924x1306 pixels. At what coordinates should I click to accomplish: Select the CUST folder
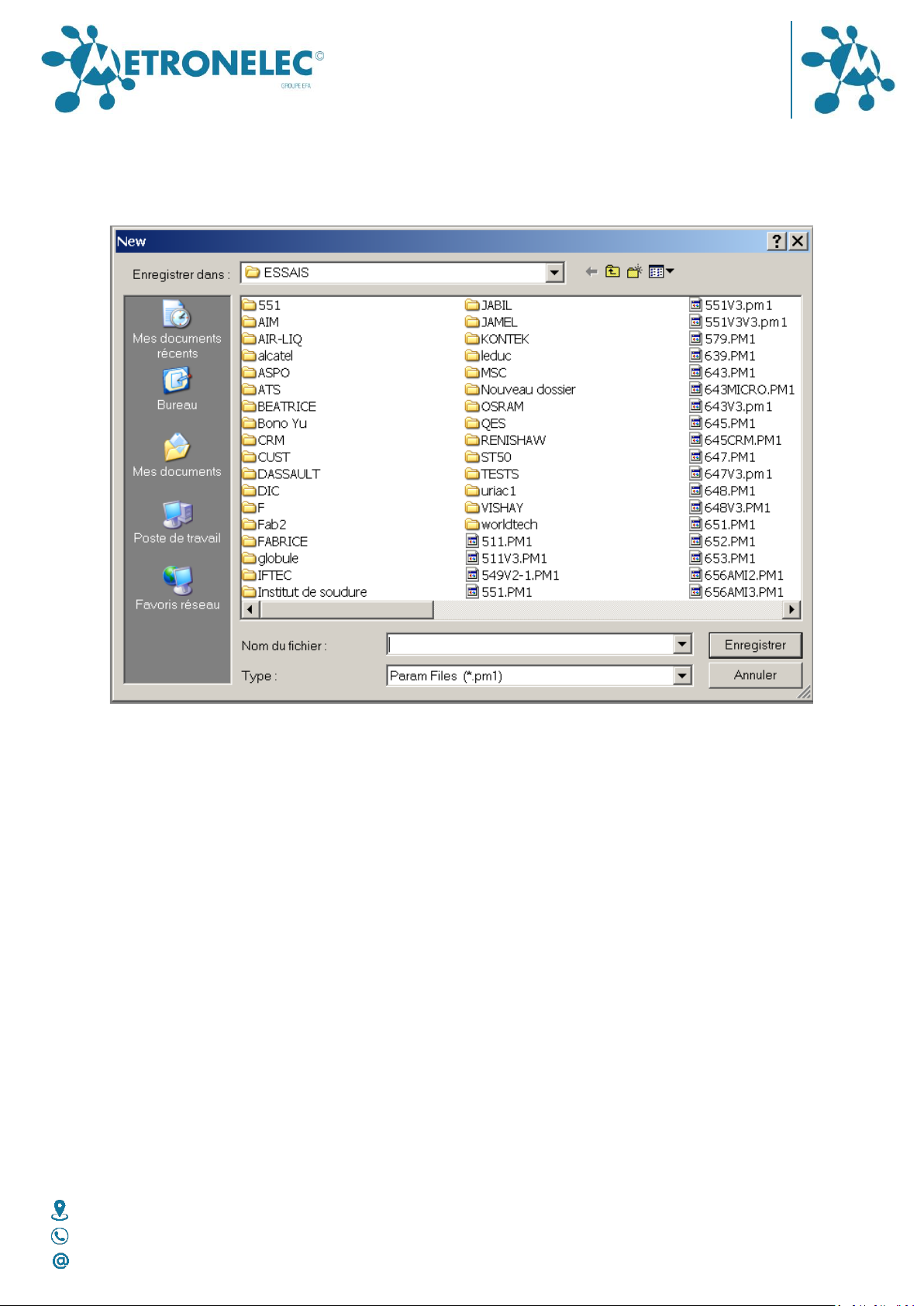coord(266,457)
